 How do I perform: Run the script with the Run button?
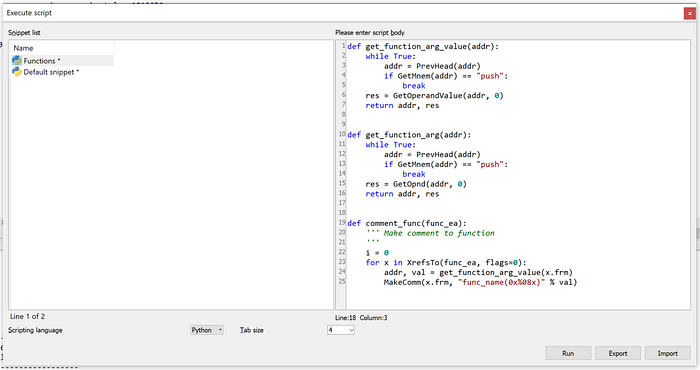tap(568, 353)
